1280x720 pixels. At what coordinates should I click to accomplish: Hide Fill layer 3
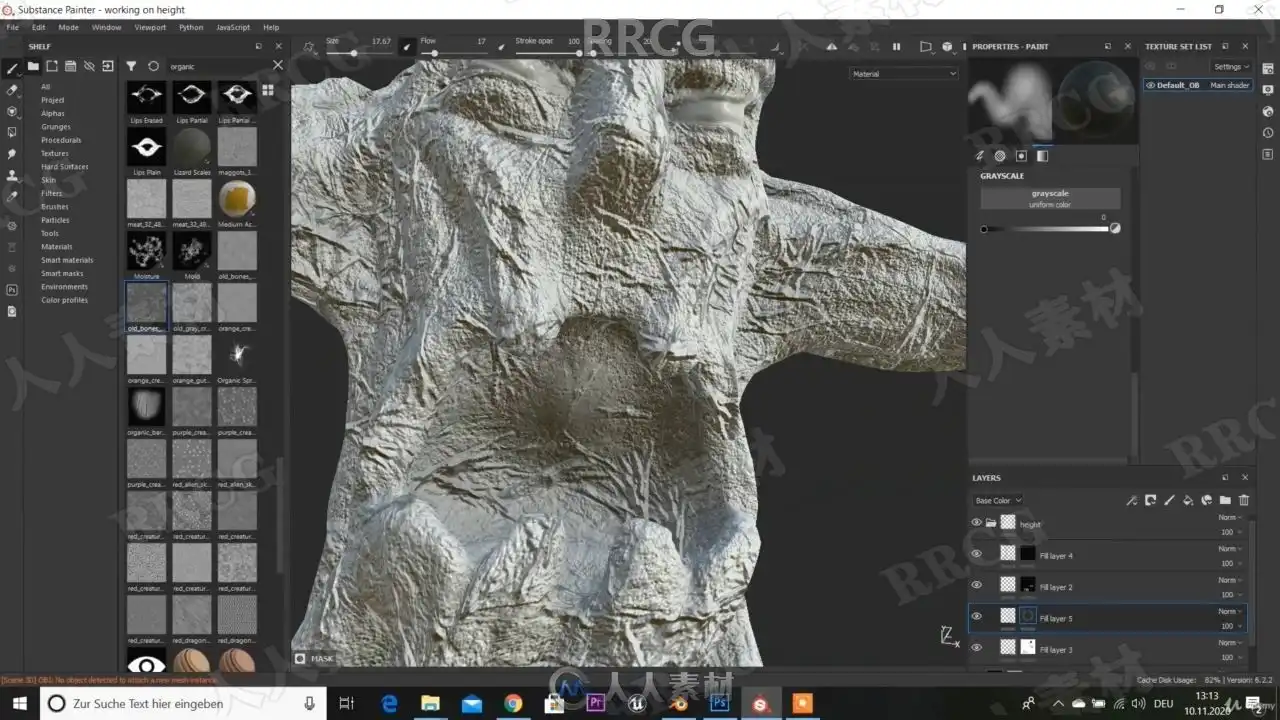[977, 648]
